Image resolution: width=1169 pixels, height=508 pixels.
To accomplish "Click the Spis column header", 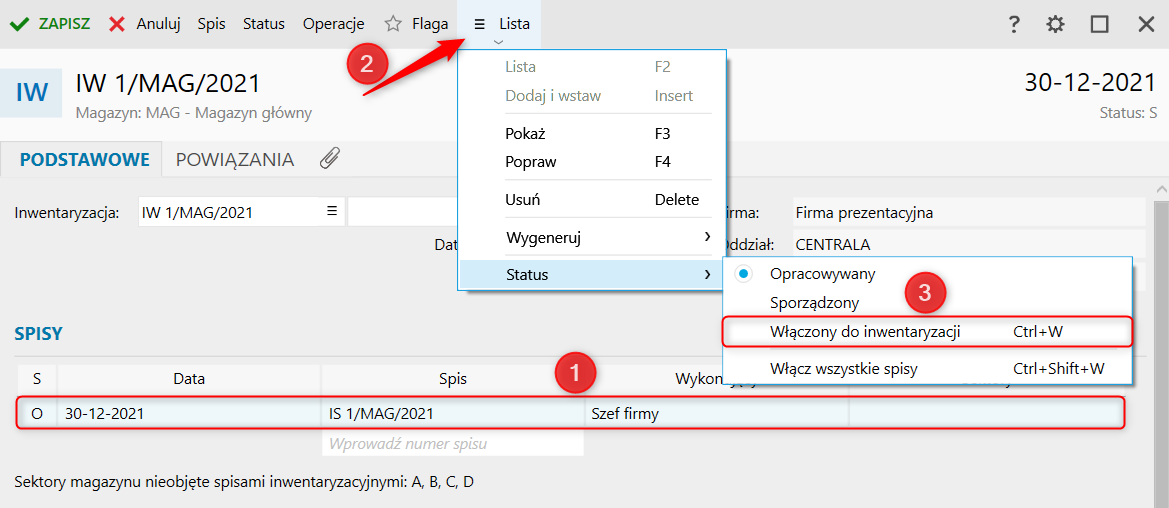I will click(453, 379).
